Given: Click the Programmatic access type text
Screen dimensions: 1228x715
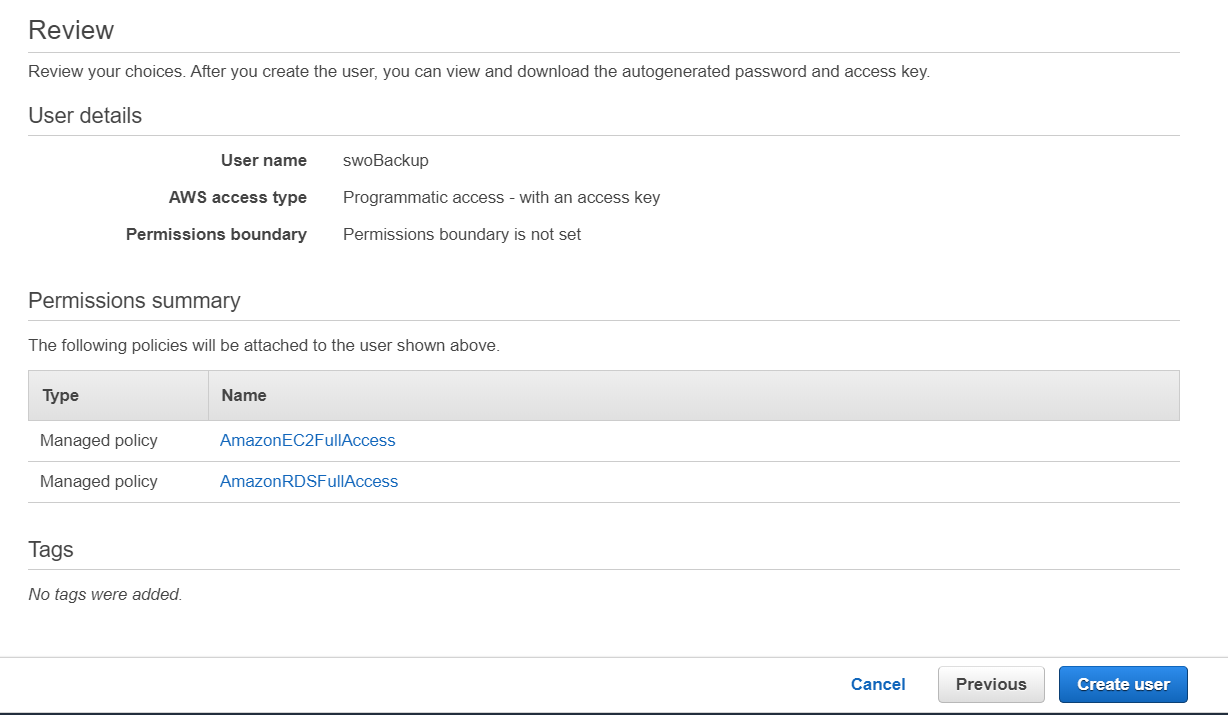Looking at the screenshot, I should (x=501, y=197).
